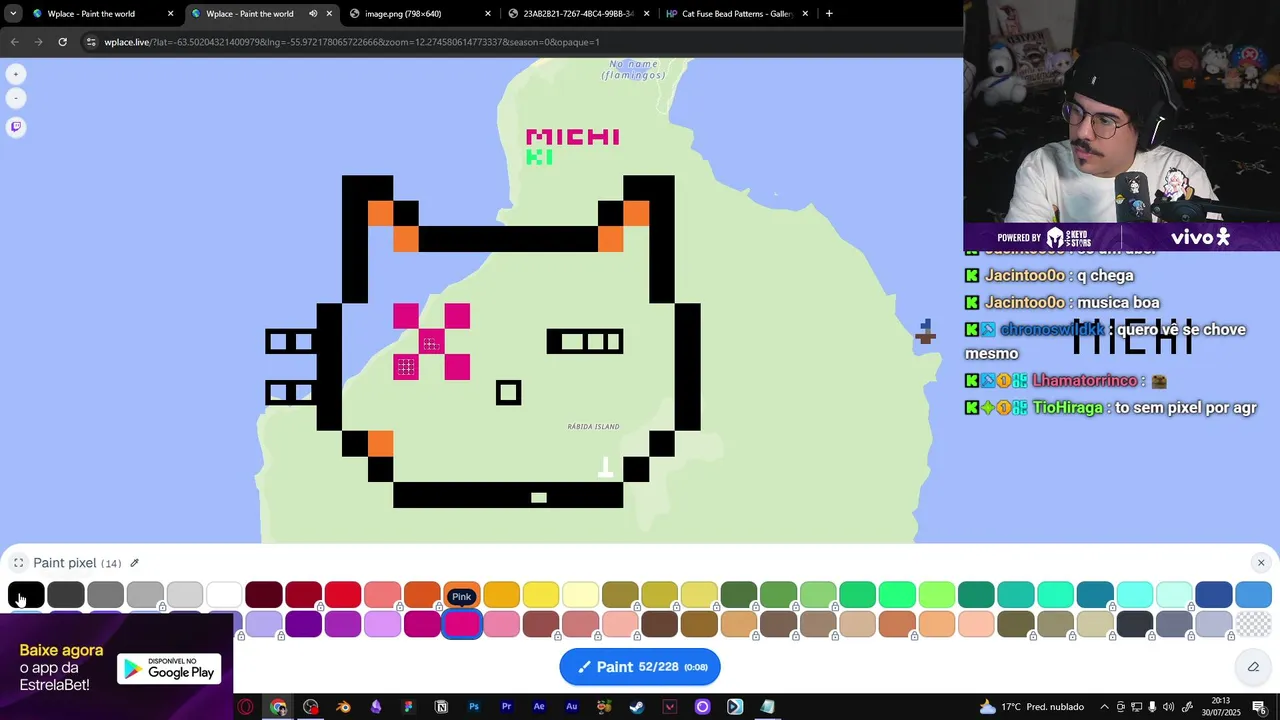Screen dimensions: 1280x720
Task: Select the transparent checkered swatch
Action: (1253, 624)
